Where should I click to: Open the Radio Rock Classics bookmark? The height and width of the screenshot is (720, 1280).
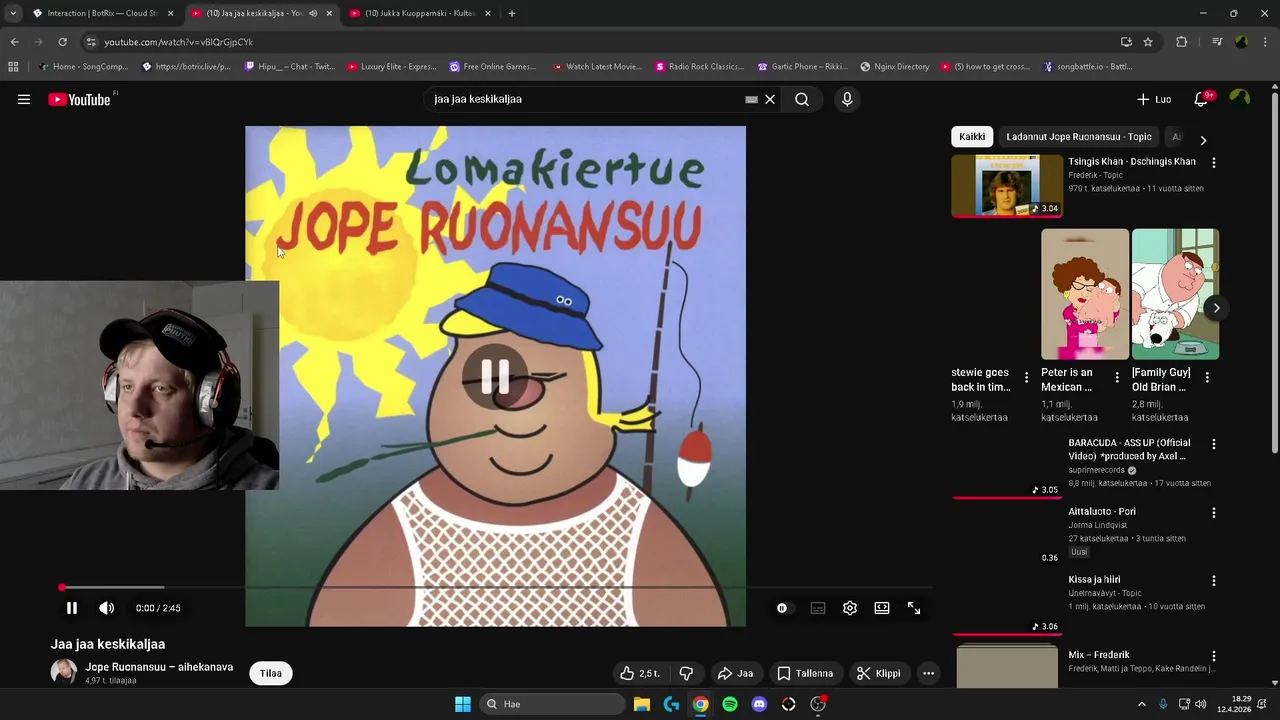pos(700,67)
